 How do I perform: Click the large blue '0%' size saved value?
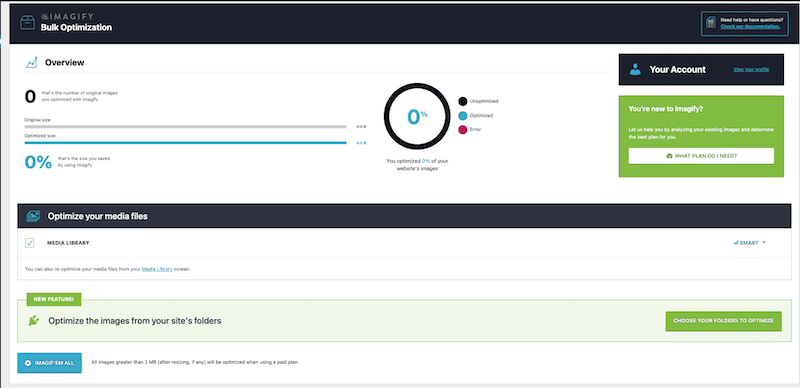(38, 162)
